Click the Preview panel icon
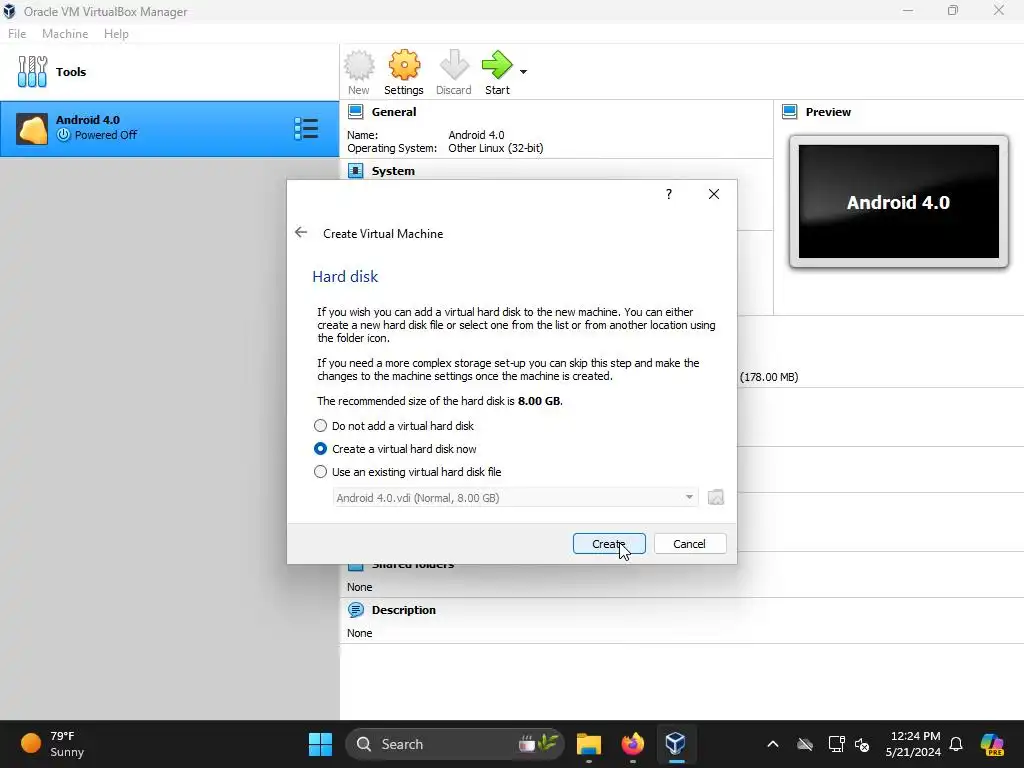The width and height of the screenshot is (1024, 768). [x=790, y=112]
